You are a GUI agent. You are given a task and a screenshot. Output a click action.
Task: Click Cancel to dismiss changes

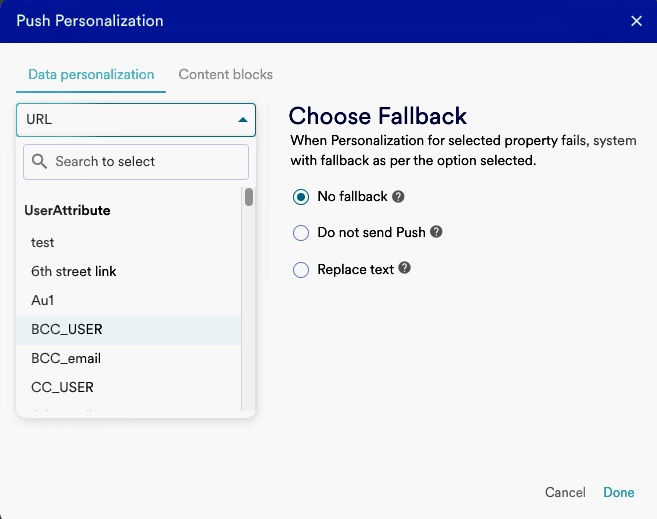565,492
